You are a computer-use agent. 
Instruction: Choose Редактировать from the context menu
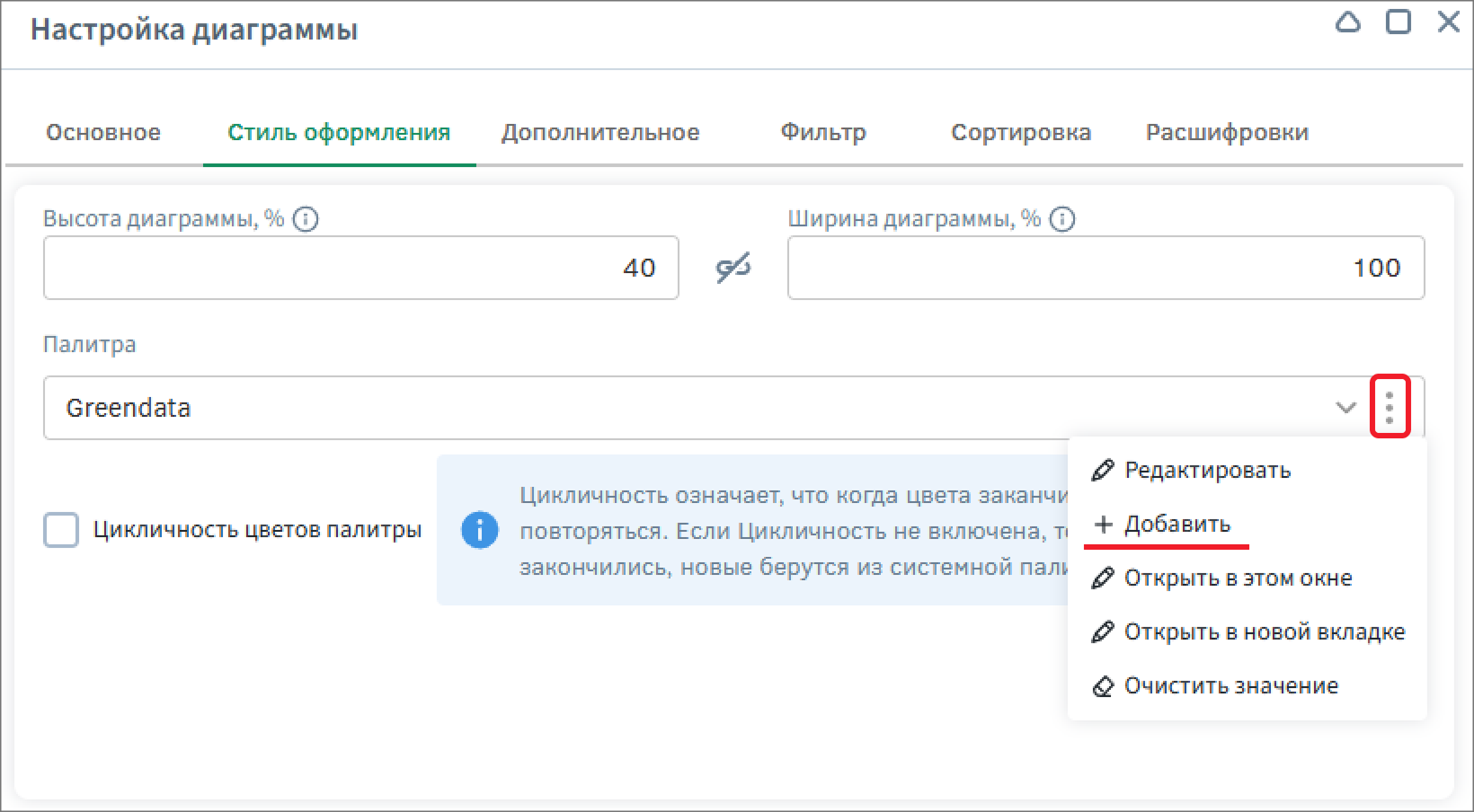coord(1206,471)
